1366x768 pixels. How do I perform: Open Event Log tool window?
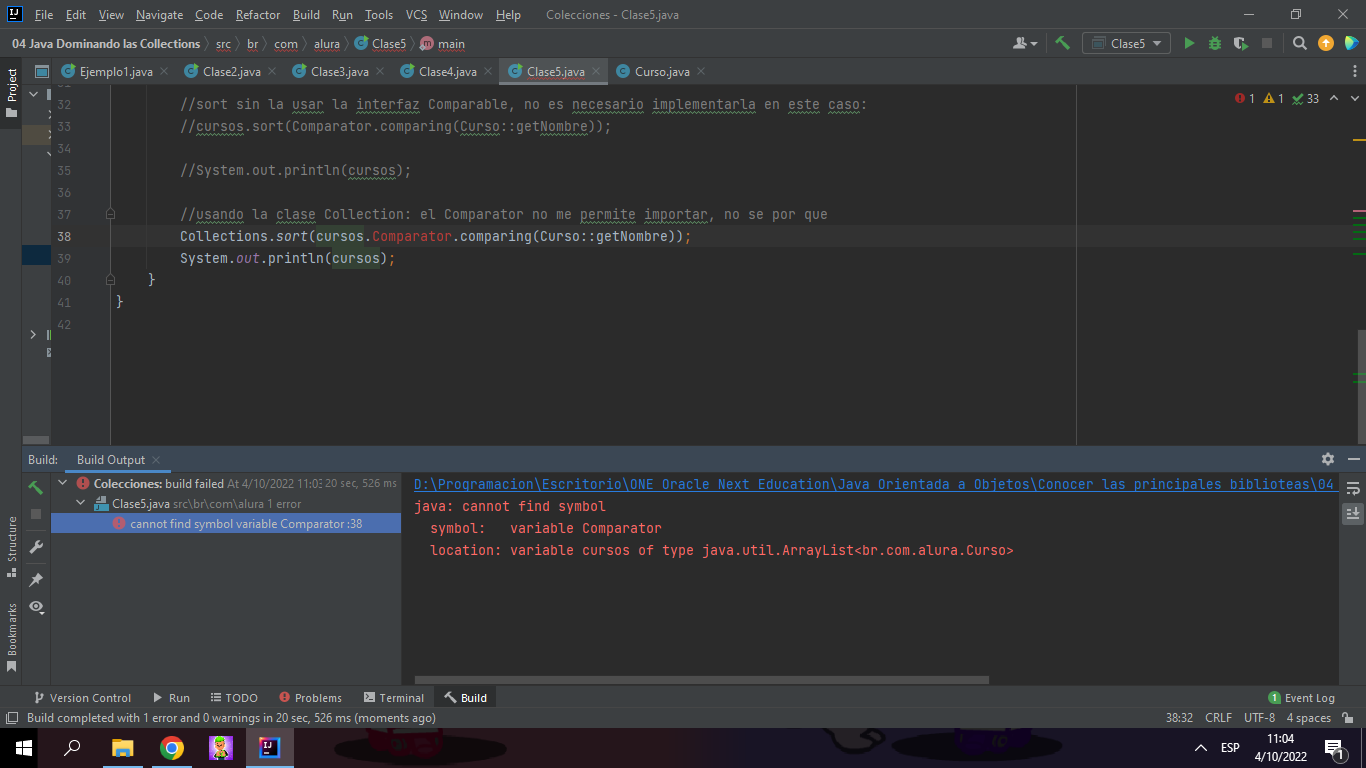pos(1301,698)
